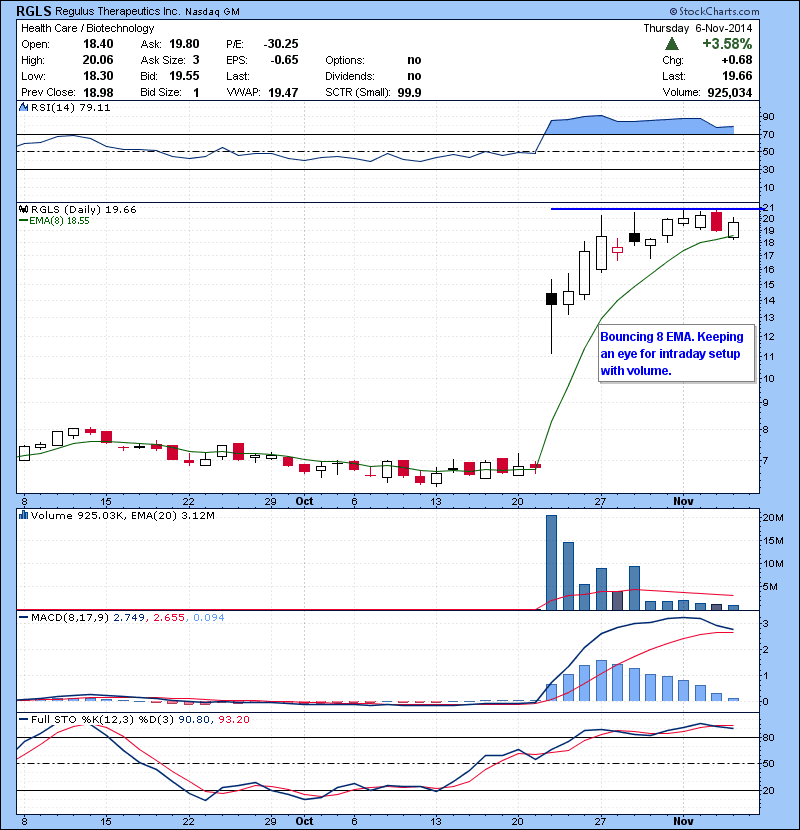This screenshot has height=830, width=800.
Task: Click the MACD legend line marker
Action: pos(23,617)
